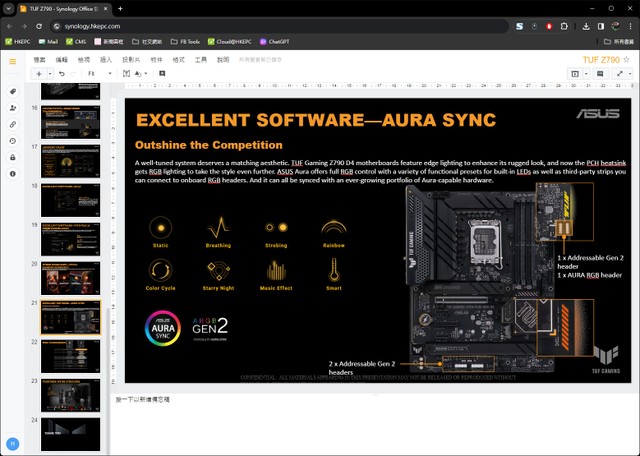Open the 說明 (Help) menu
Screen dimensions: 640x456
pos(223,60)
